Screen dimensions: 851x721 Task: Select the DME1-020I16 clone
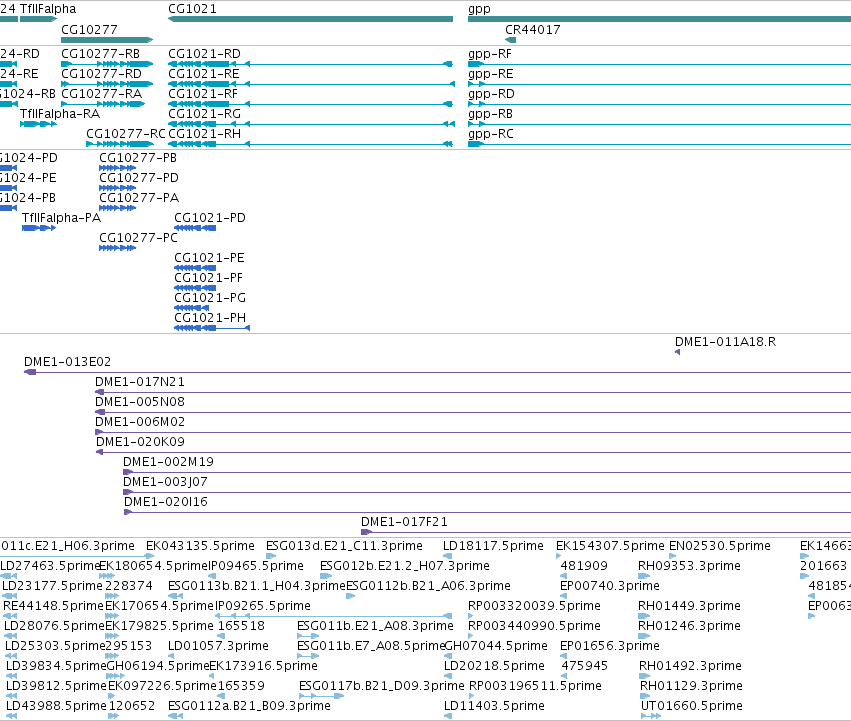pyautogui.click(x=487, y=512)
